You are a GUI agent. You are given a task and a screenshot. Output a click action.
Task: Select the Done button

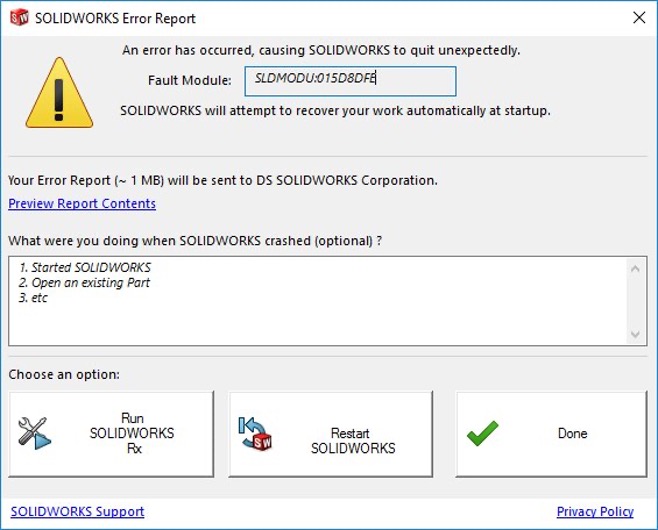pos(551,434)
